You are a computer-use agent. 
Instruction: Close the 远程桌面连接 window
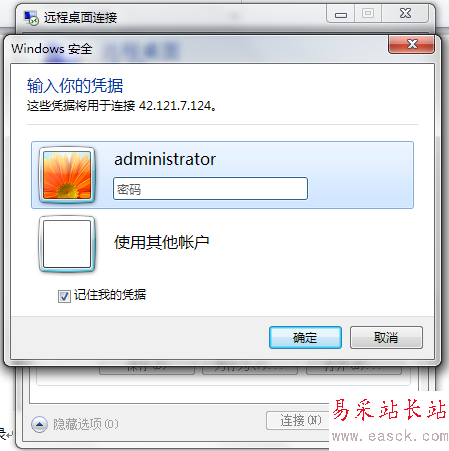coord(405,14)
